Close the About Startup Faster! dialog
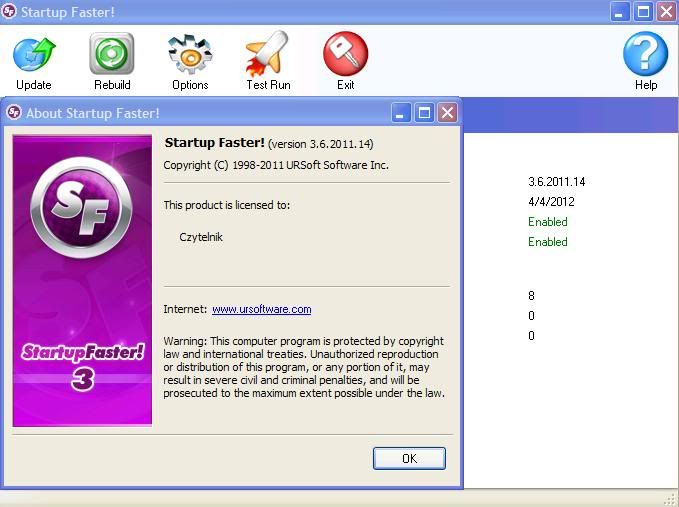Screen dimensions: 679x507 click(x=447, y=113)
